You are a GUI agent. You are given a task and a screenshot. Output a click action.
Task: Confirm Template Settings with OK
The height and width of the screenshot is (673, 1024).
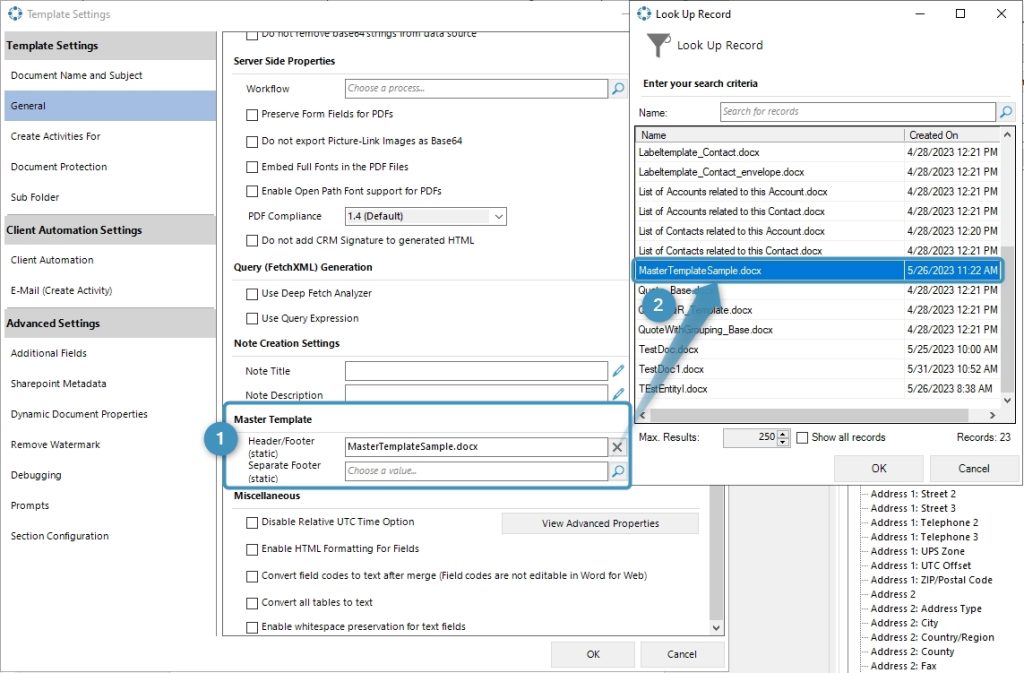click(x=593, y=654)
